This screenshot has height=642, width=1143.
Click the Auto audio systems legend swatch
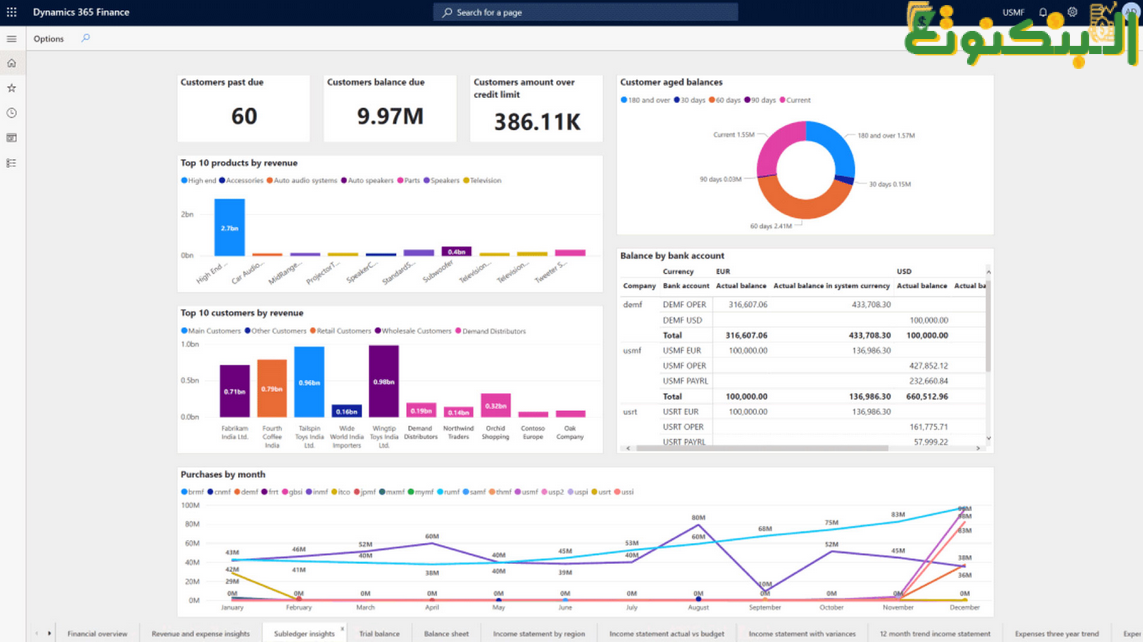tap(269, 180)
